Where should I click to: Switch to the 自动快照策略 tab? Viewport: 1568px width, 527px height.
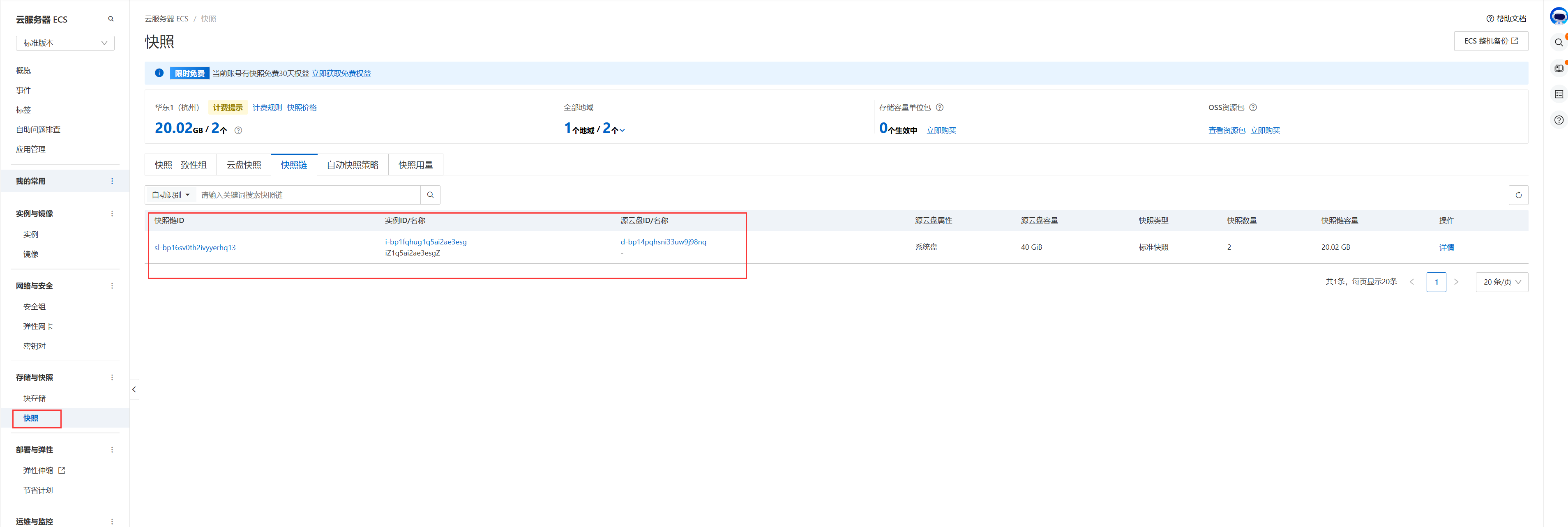[x=353, y=165]
